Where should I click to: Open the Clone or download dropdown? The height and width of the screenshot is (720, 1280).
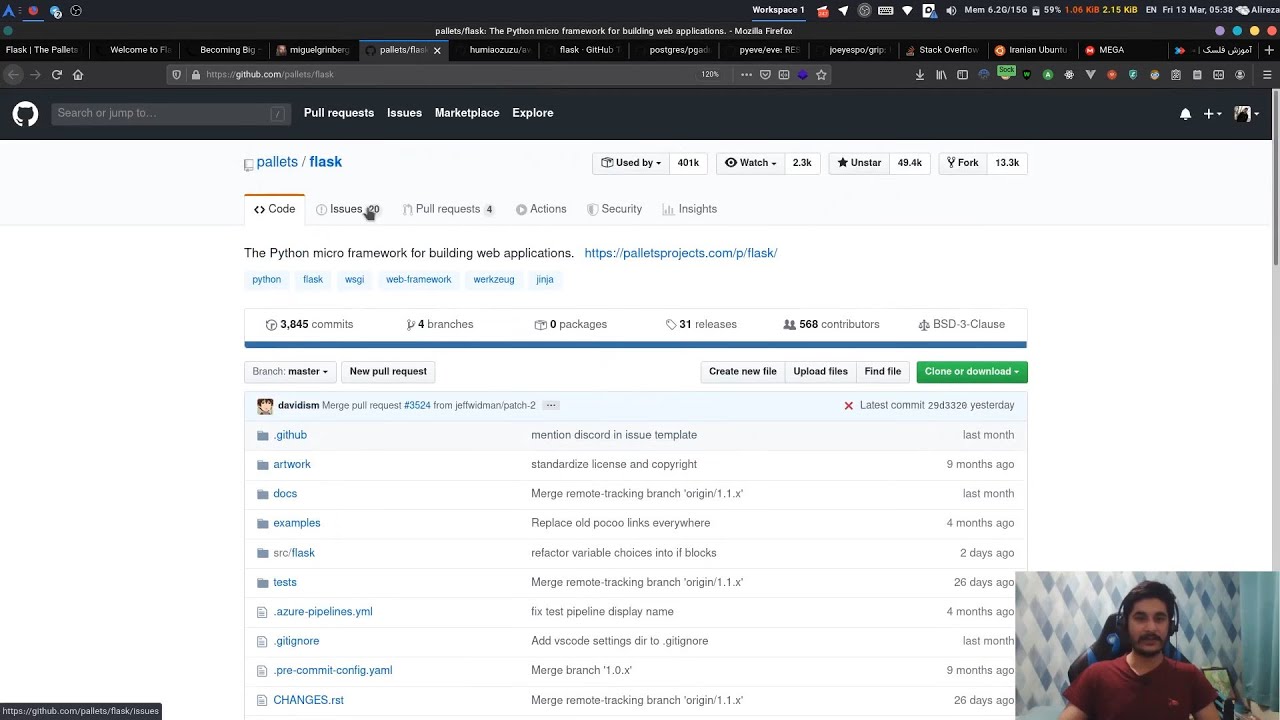click(972, 372)
